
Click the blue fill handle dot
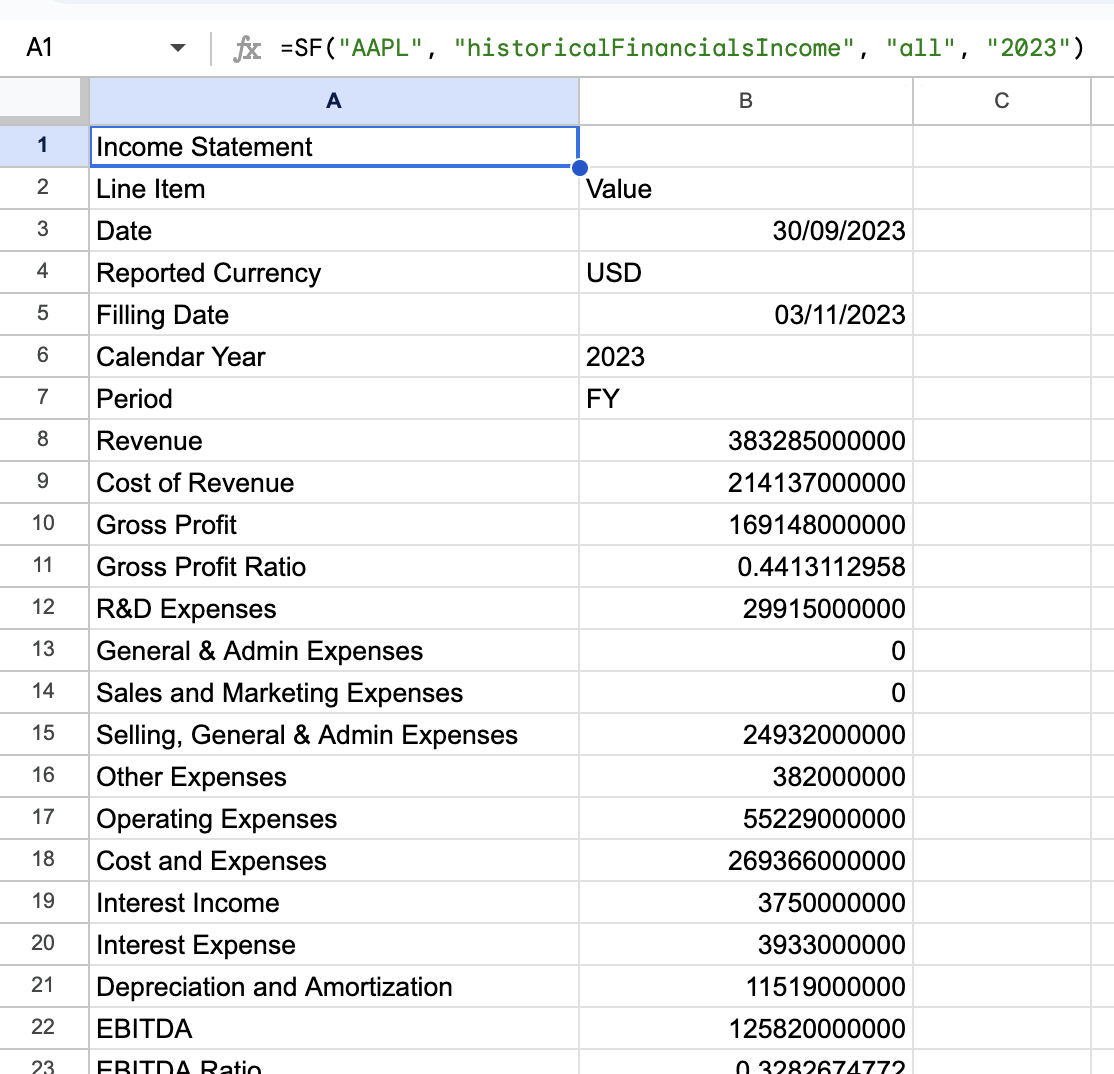(x=580, y=167)
